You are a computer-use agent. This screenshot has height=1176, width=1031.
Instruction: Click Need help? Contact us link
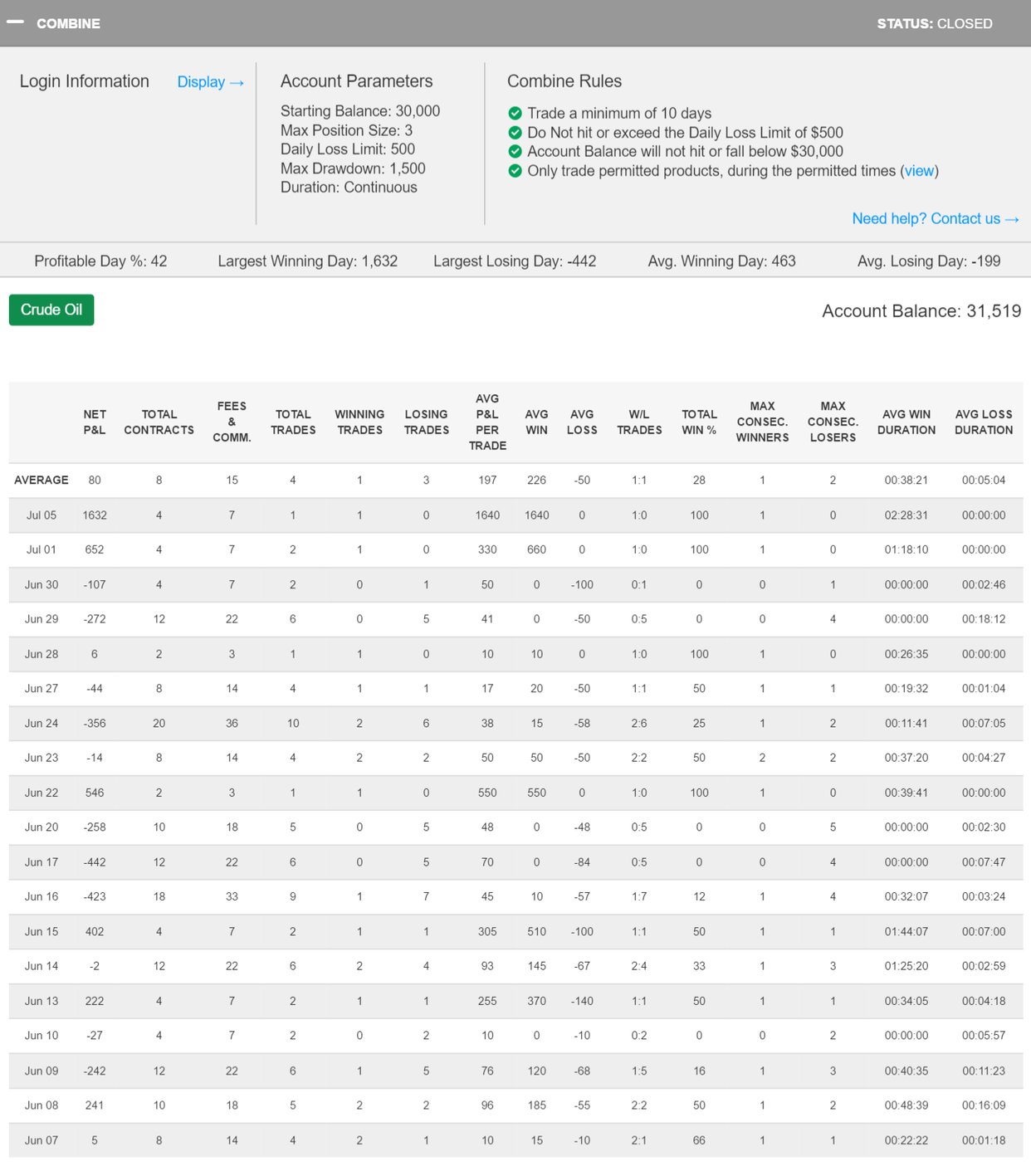(x=935, y=219)
